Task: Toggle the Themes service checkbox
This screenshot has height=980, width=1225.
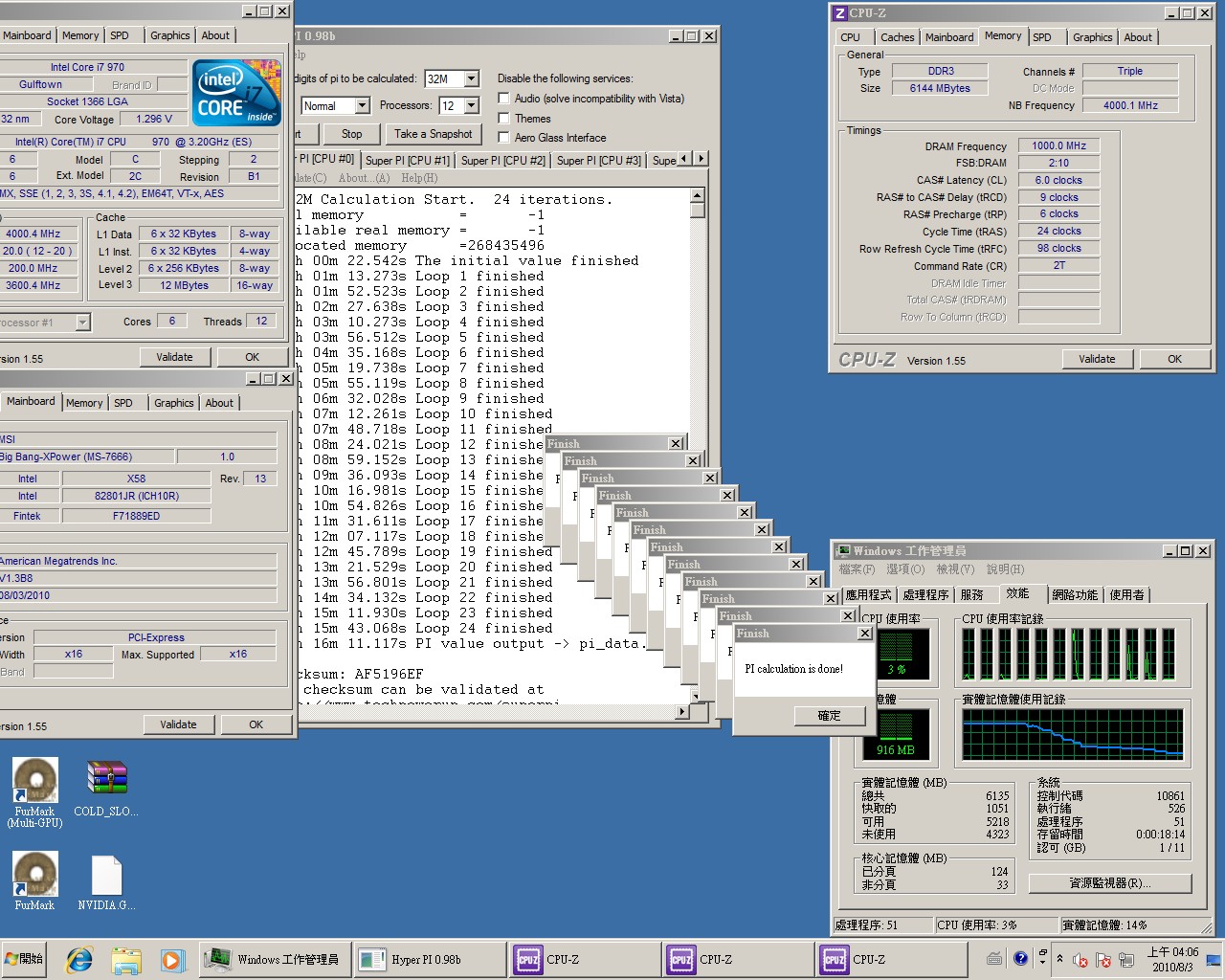Action: [504, 119]
